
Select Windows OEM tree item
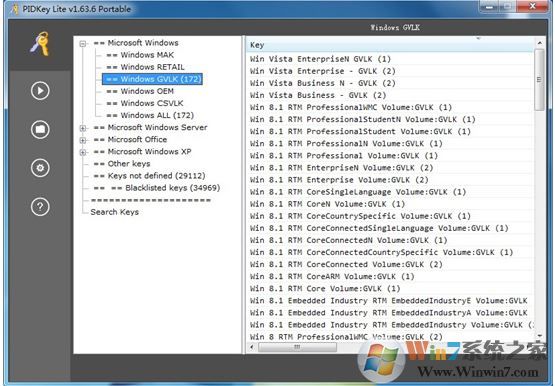(x=140, y=91)
